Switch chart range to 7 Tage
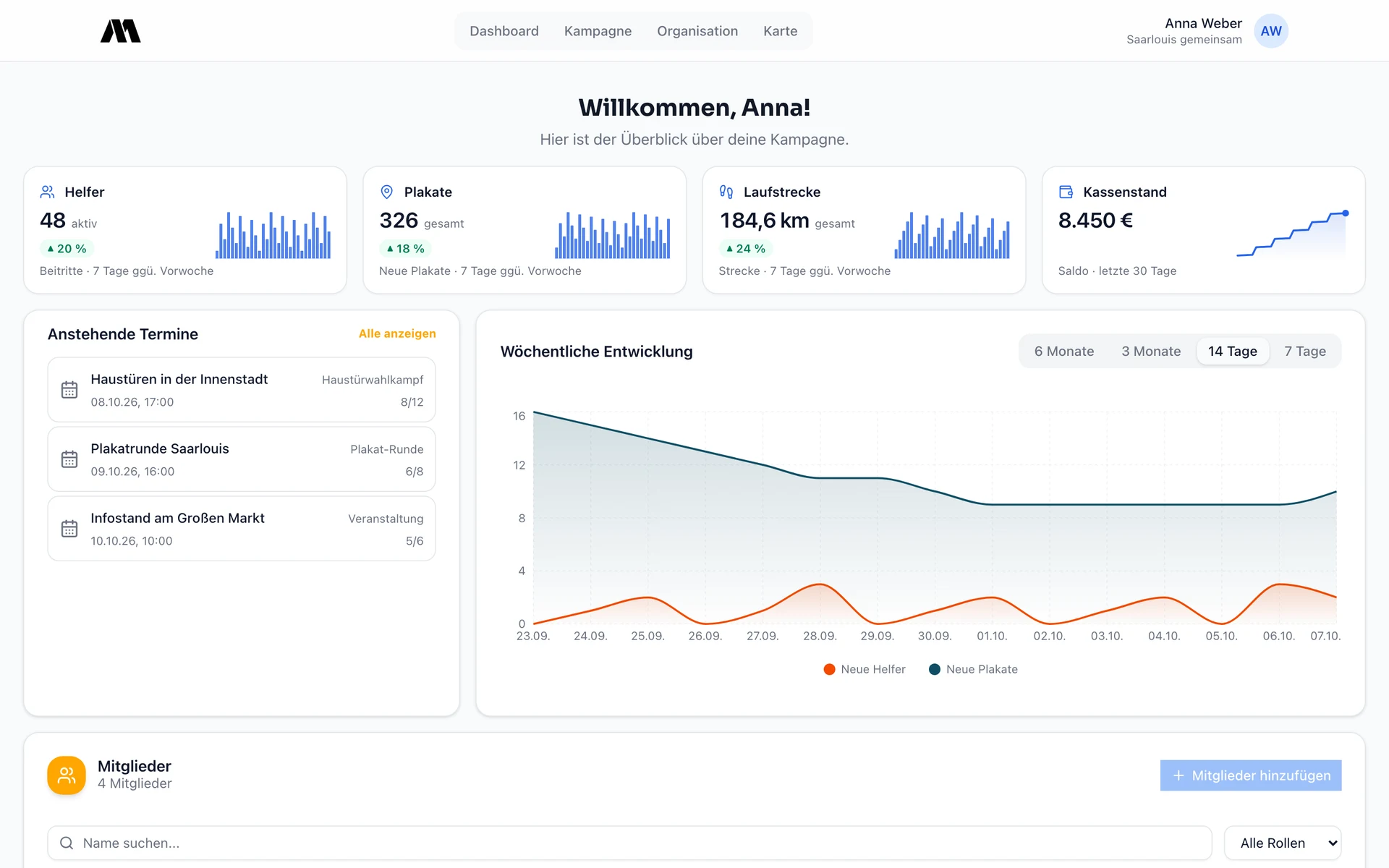The image size is (1389, 868). click(1304, 352)
